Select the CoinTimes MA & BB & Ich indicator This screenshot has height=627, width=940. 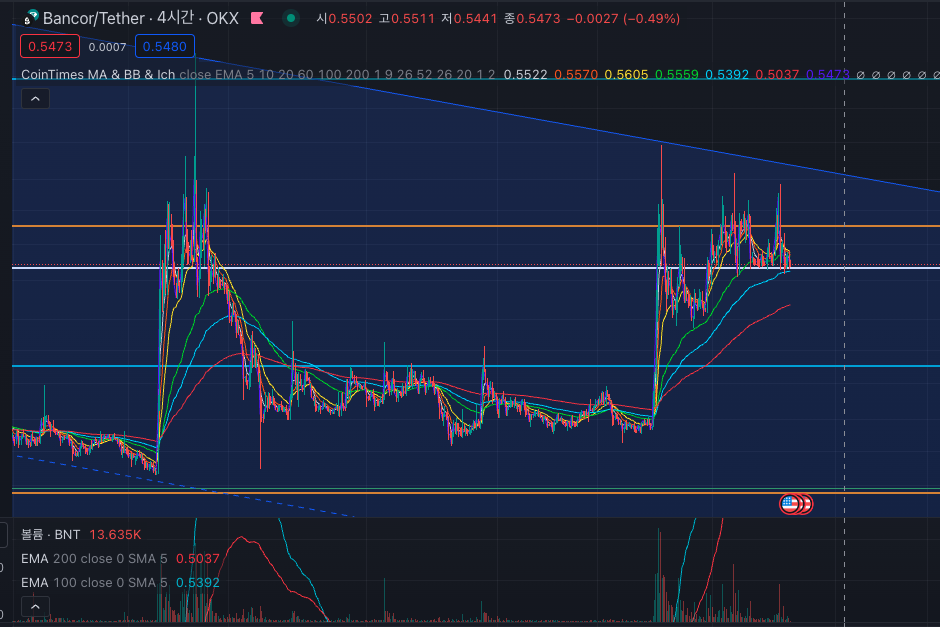coord(98,74)
